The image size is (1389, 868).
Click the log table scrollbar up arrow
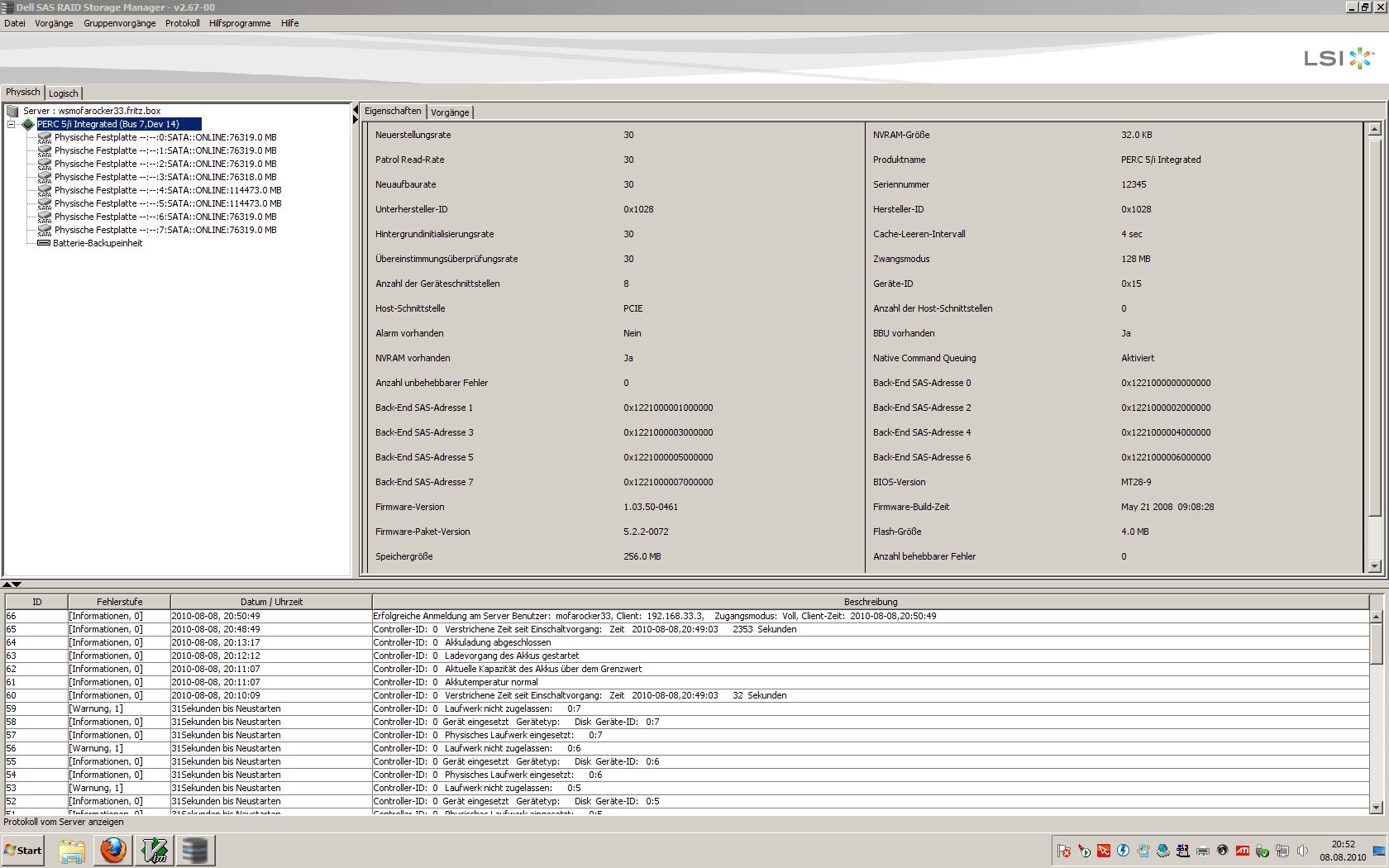point(1377,617)
